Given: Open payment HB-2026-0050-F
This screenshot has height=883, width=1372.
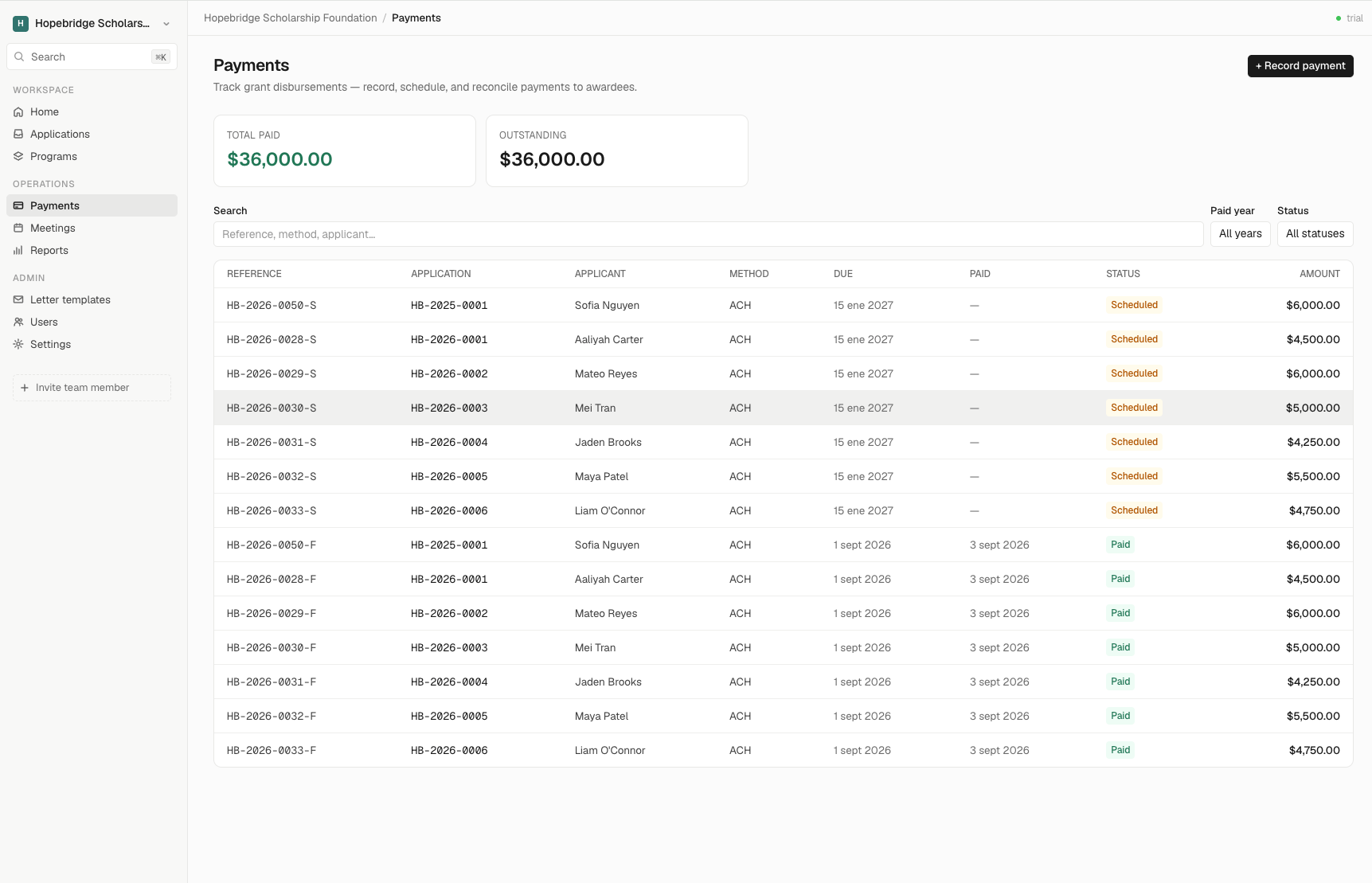Looking at the screenshot, I should (272, 545).
